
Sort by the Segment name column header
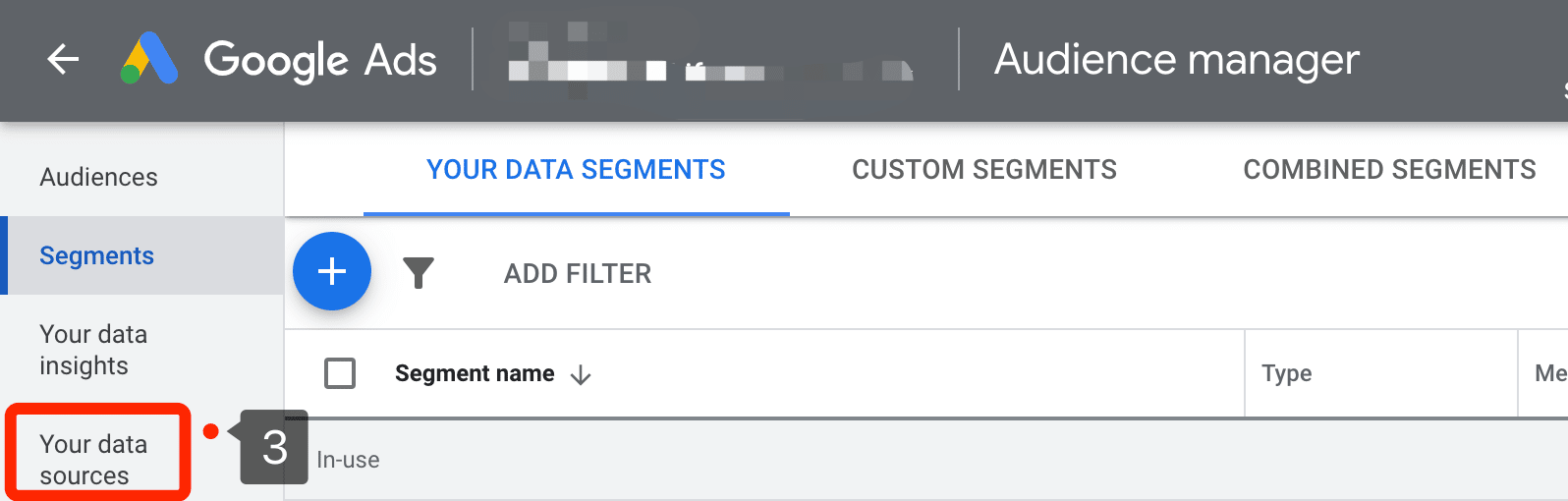475,373
